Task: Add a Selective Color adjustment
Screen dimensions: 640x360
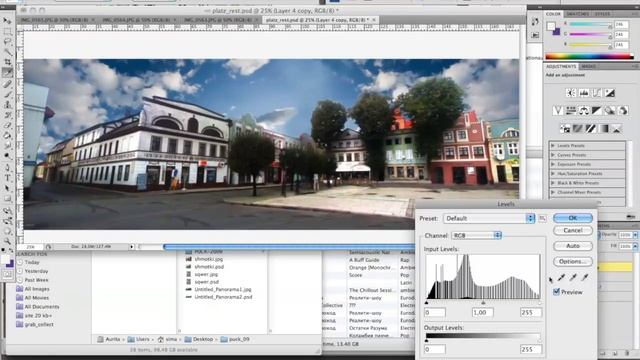Action: coord(616,129)
